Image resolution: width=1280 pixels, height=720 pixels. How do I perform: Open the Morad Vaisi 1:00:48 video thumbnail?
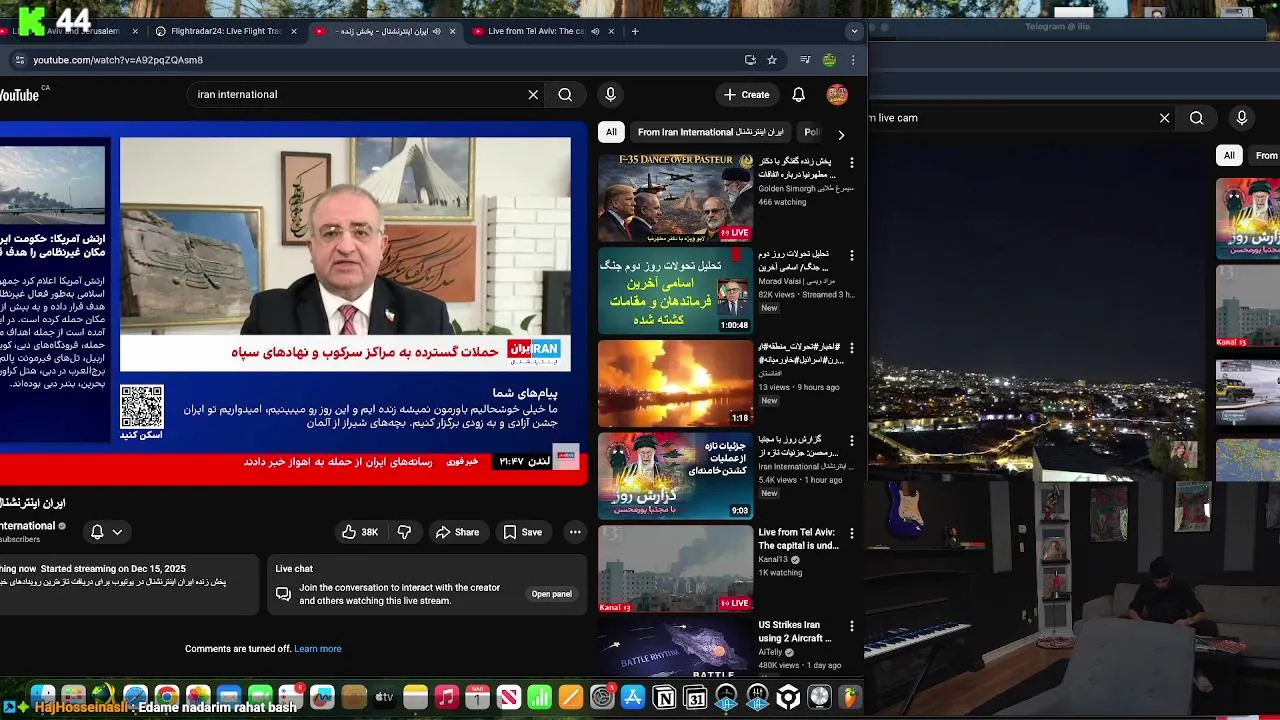[x=675, y=290]
